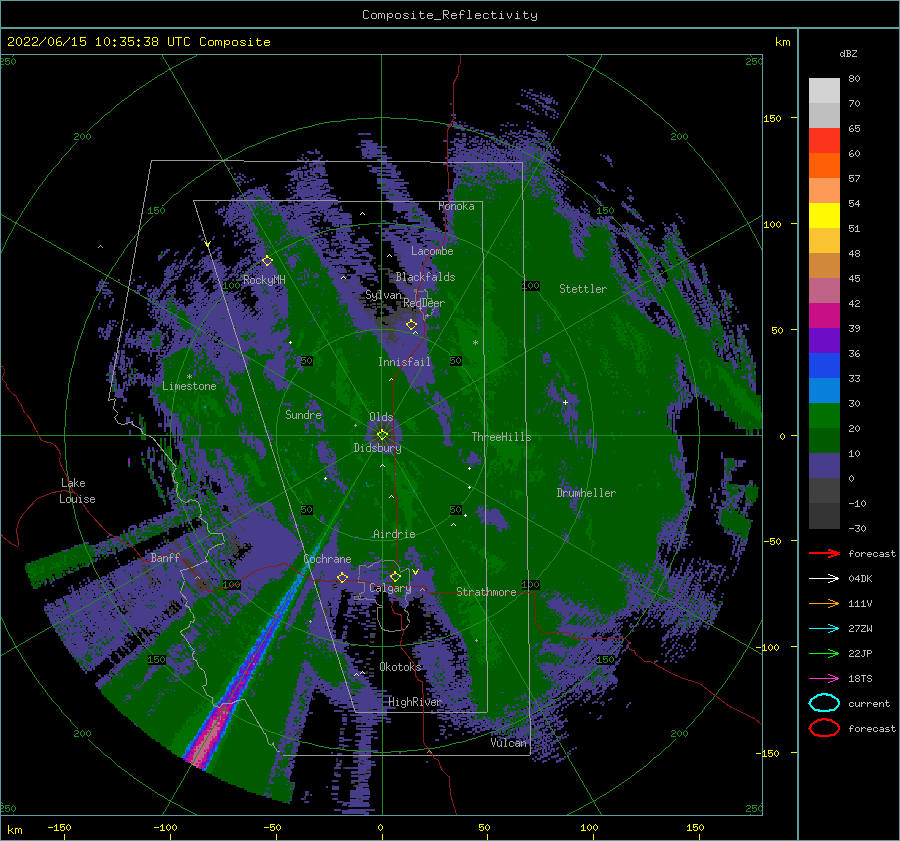This screenshot has width=900, height=841.
Task: Select the red 65–60 dBZ color swatch
Action: (824, 140)
